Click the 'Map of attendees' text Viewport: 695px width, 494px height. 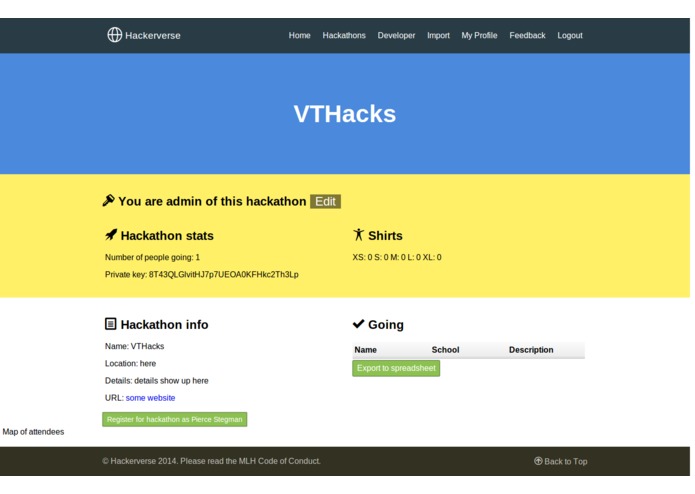tap(33, 432)
